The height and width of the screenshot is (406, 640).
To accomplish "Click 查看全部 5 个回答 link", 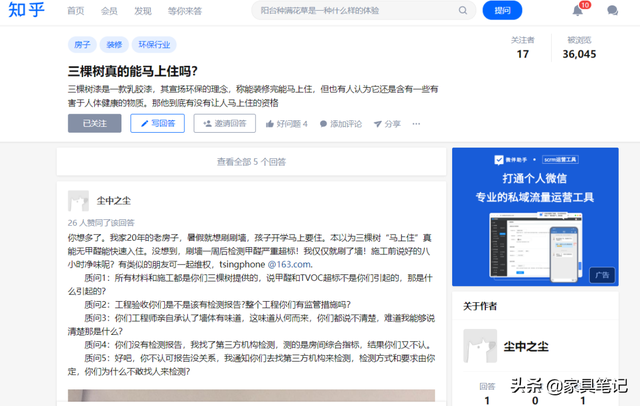I will pyautogui.click(x=251, y=162).
